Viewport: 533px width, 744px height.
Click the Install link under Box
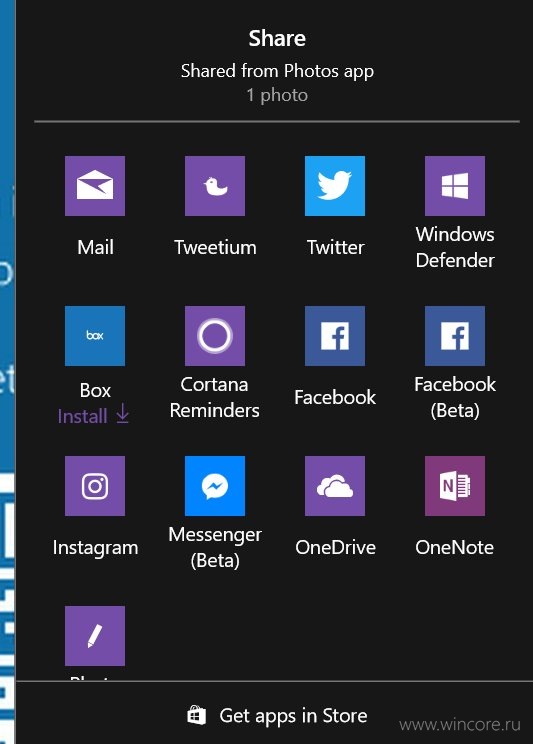83,416
